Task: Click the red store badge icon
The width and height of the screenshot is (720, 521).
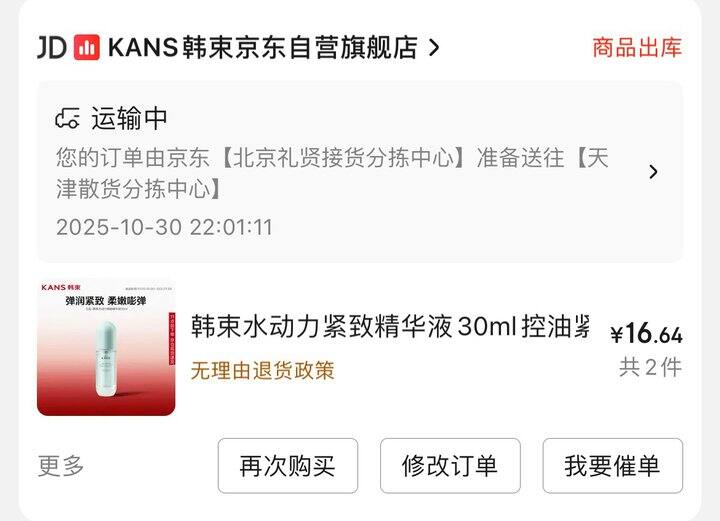Action: [87, 47]
